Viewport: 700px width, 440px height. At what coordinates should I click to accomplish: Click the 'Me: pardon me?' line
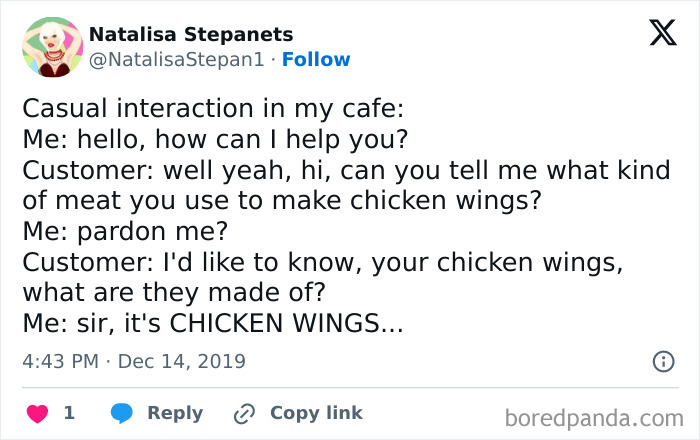coord(125,231)
